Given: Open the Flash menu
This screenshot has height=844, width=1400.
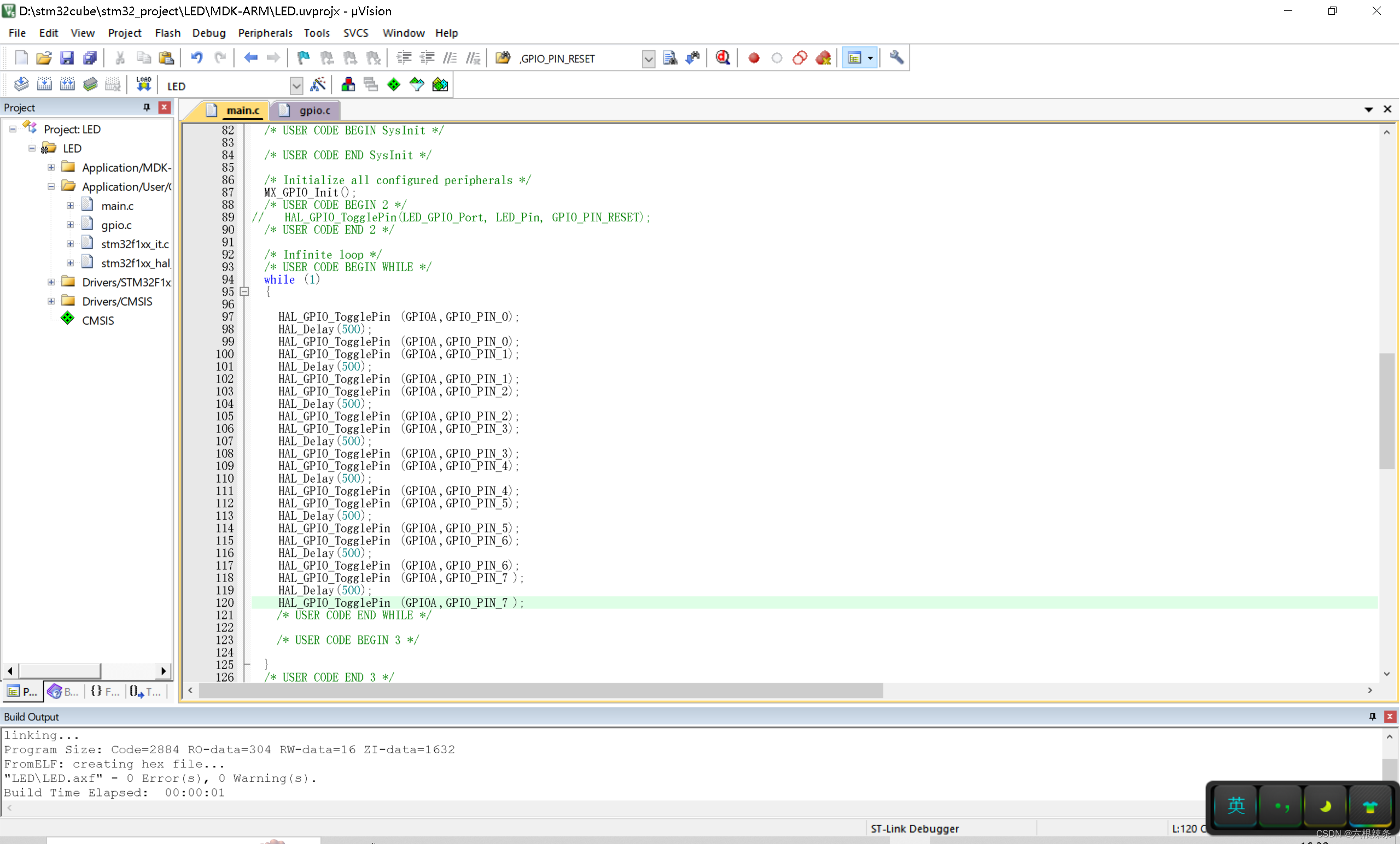Looking at the screenshot, I should (x=167, y=33).
